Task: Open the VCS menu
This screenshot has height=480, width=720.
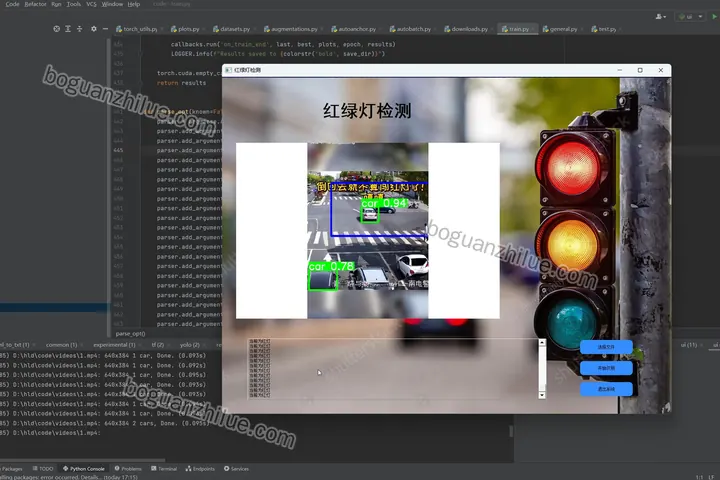Action: click(x=91, y=4)
